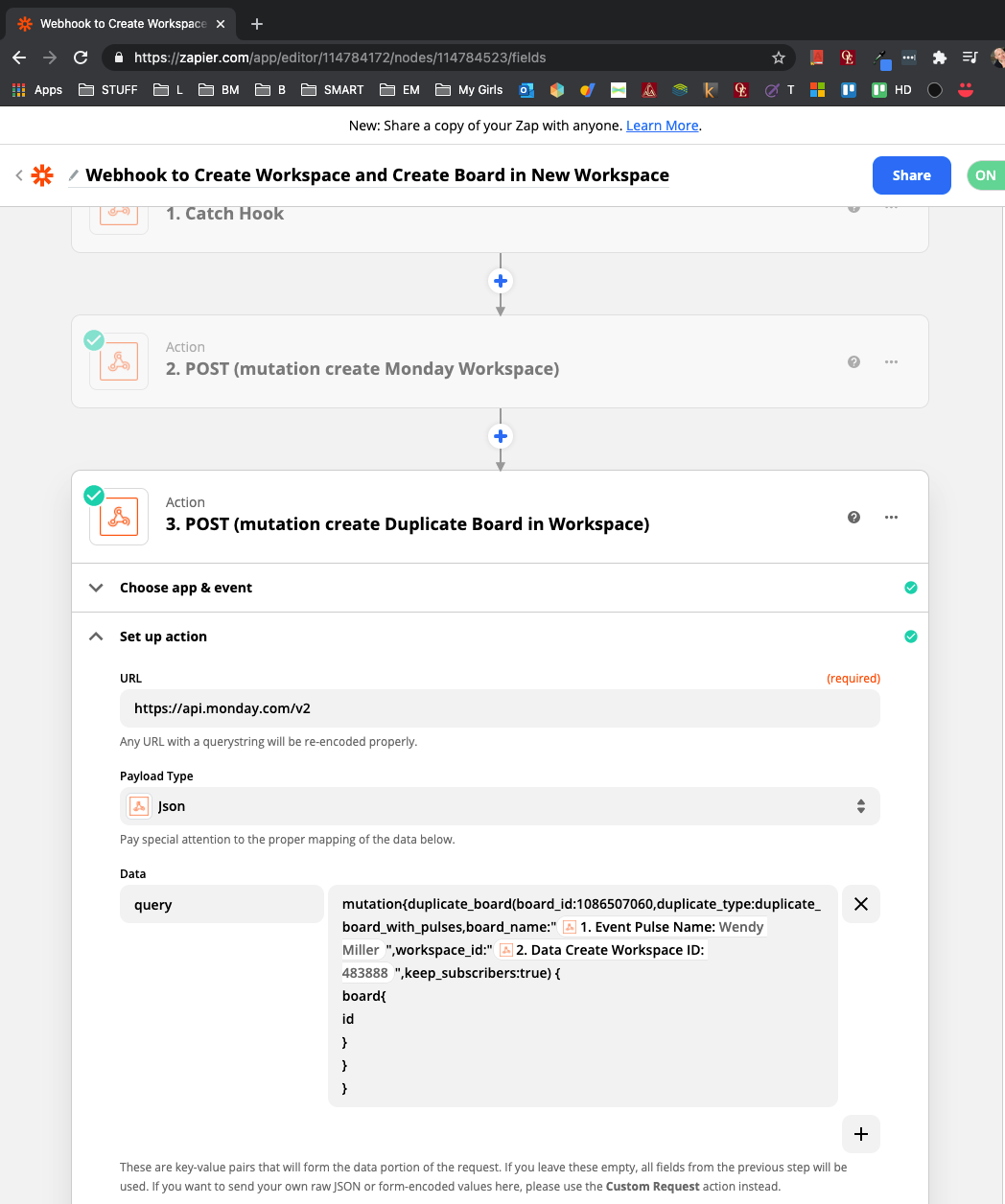Click the URL input field
The width and height of the screenshot is (1005, 1204).
pyautogui.click(x=500, y=708)
